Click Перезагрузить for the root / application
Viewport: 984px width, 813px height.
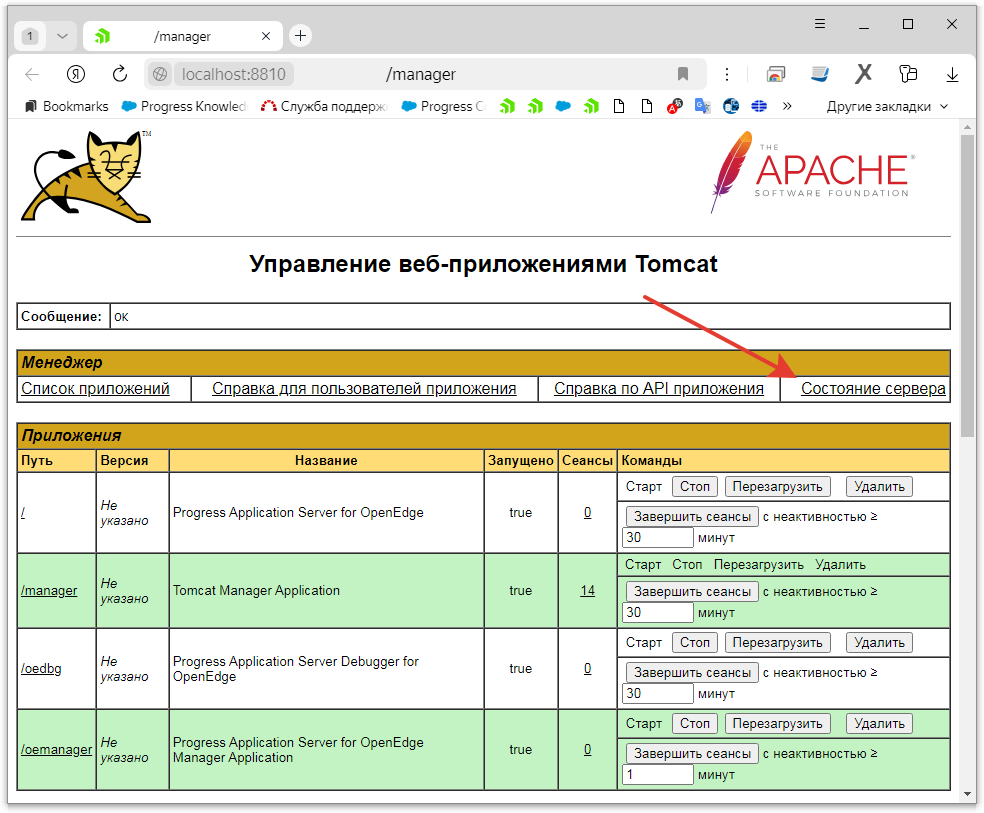point(778,486)
